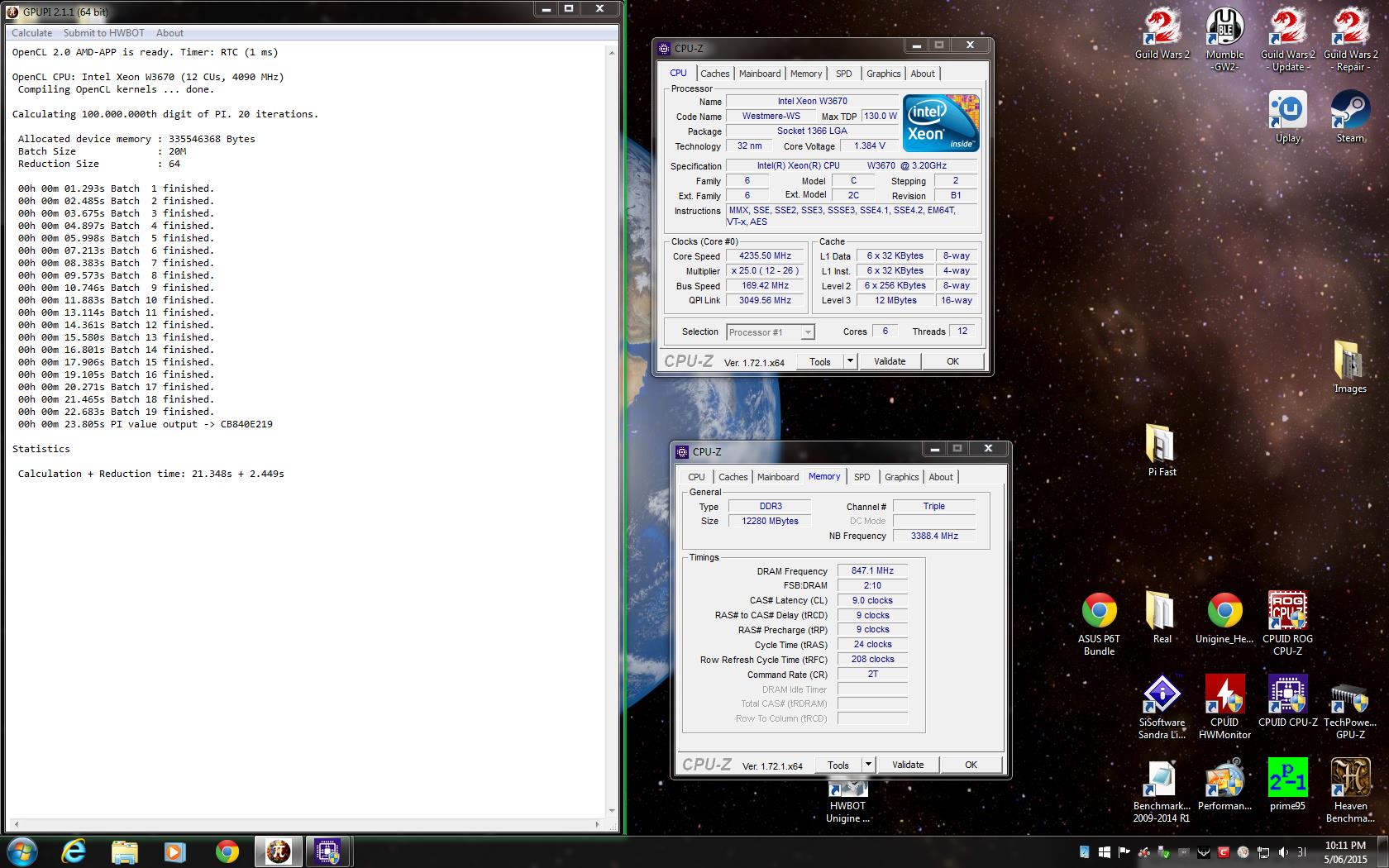Launch CPUID ROG CPU-Z shortcut
Viewport: 1389px width, 868px height.
click(x=1287, y=623)
